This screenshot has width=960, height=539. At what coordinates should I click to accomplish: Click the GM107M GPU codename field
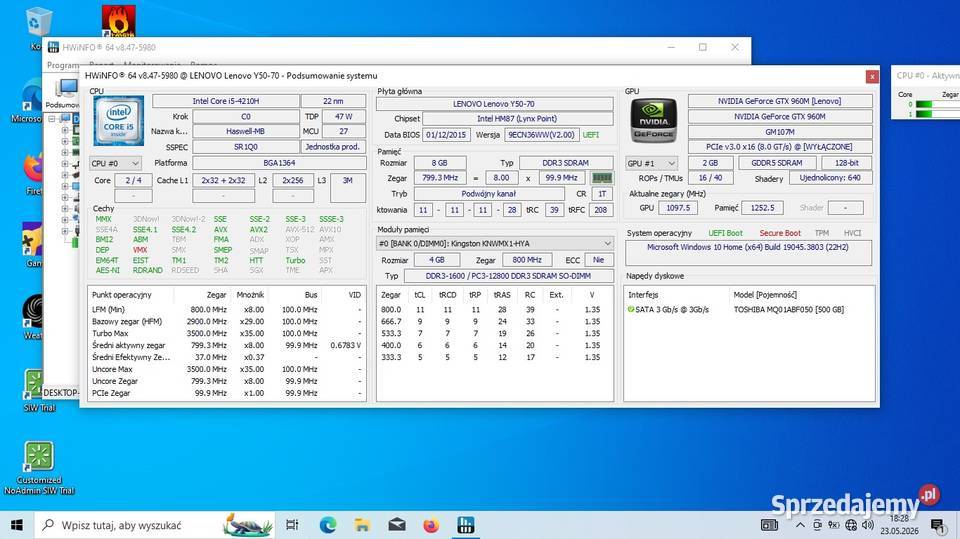point(779,132)
